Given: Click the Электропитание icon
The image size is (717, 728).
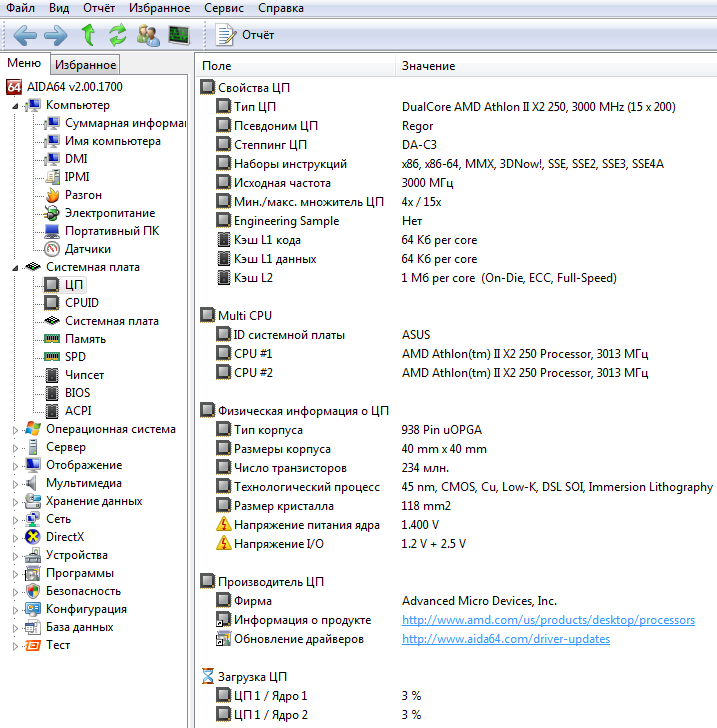Looking at the screenshot, I should pyautogui.click(x=52, y=213).
